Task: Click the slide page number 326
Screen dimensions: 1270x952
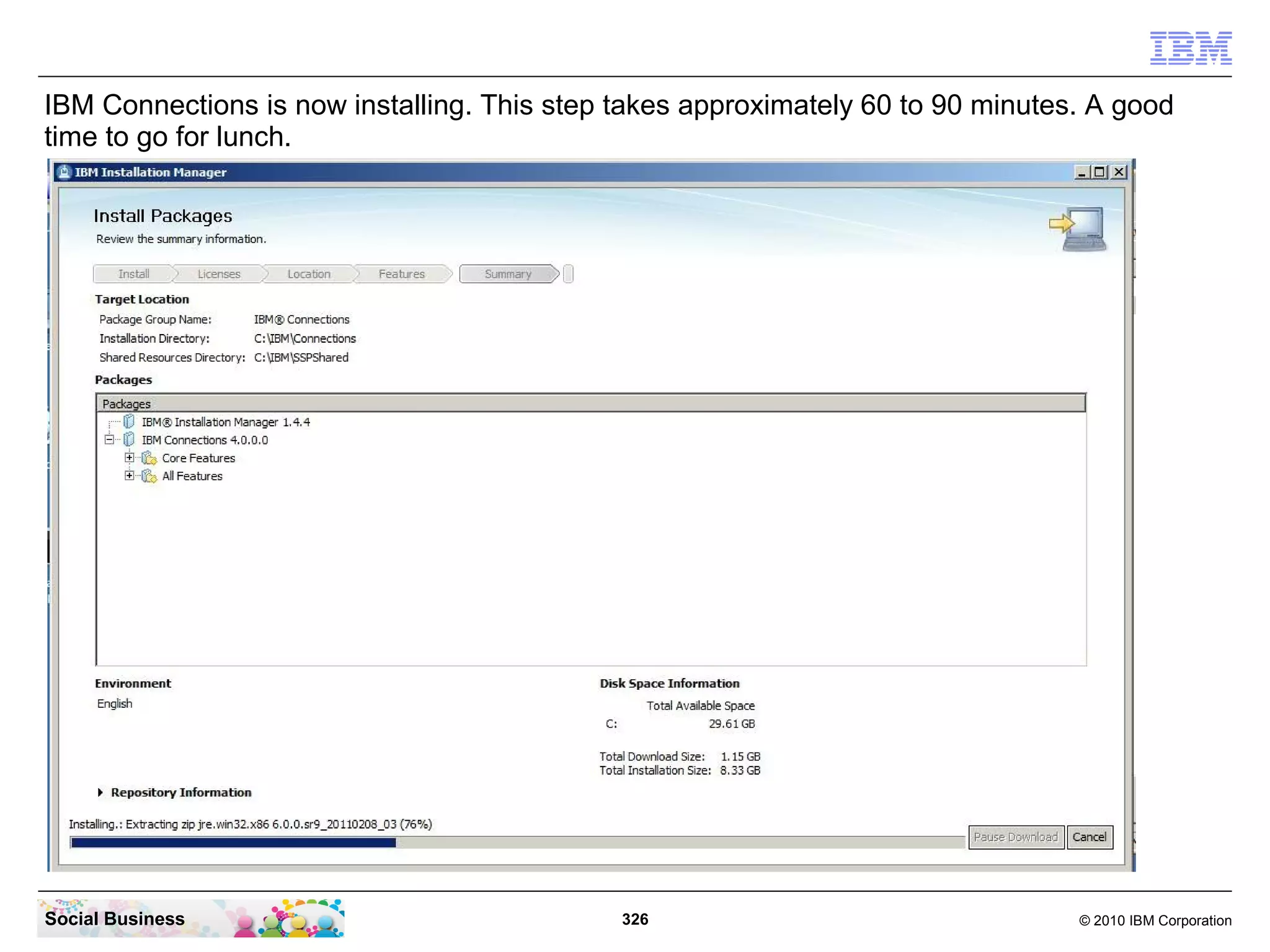Action: click(635, 919)
